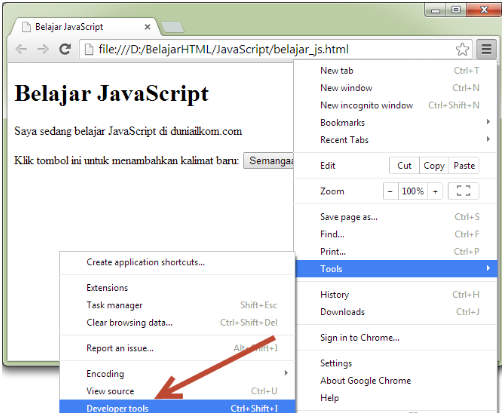
Task: Increase zoom with plus button
Action: point(435,191)
